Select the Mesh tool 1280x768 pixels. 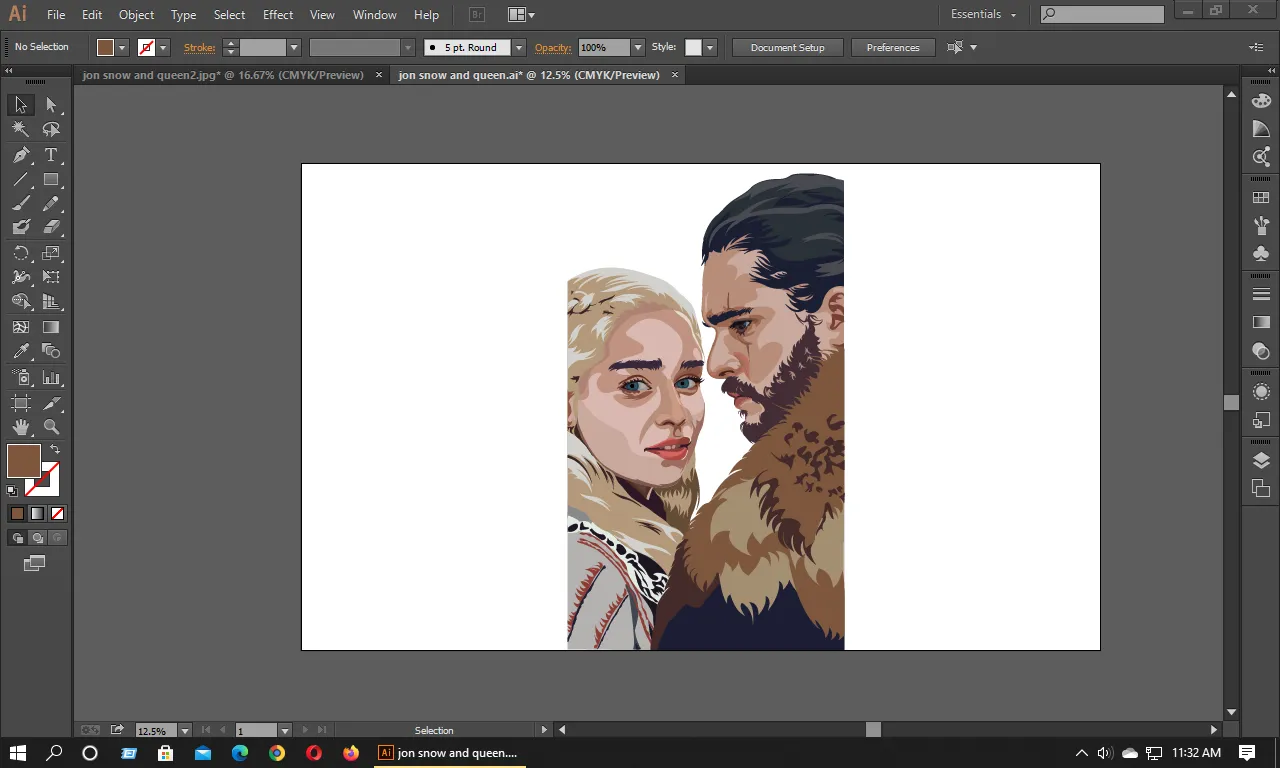point(21,327)
